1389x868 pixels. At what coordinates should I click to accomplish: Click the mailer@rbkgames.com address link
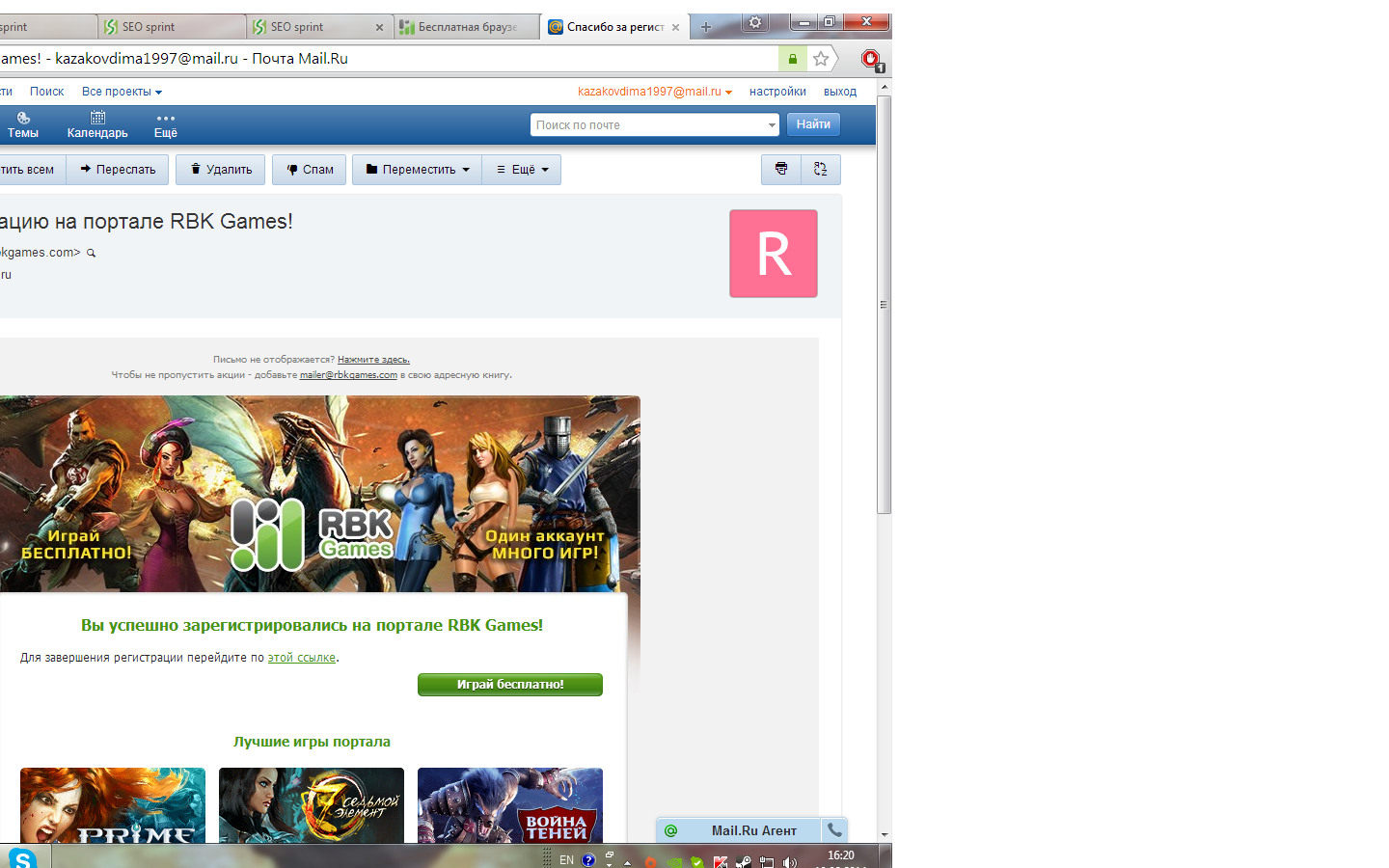(348, 375)
